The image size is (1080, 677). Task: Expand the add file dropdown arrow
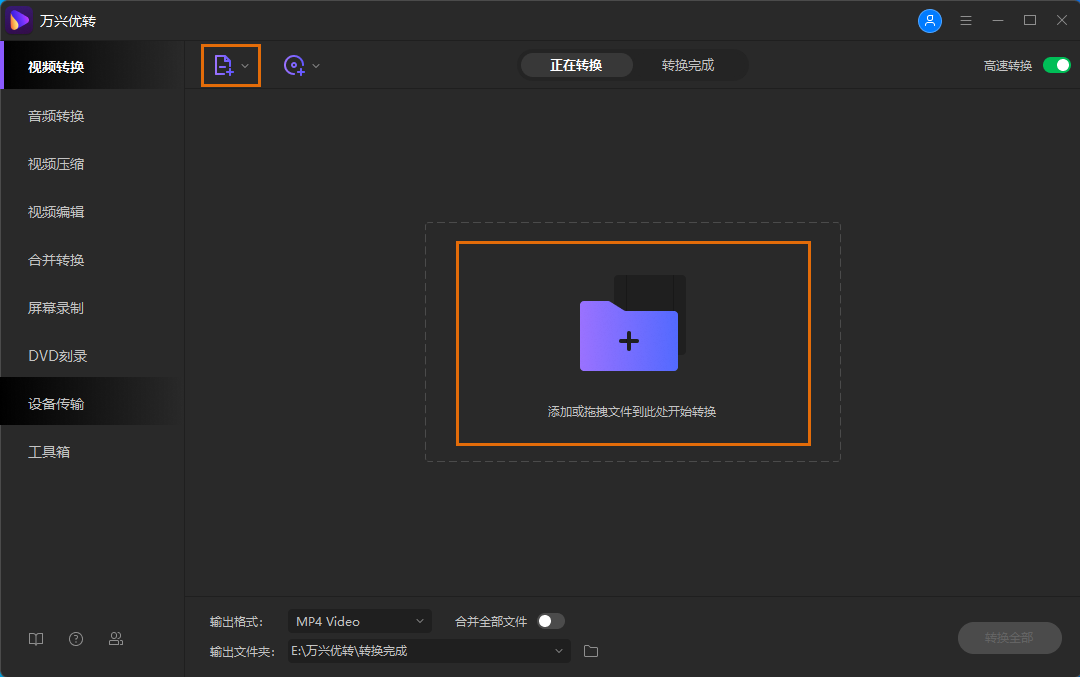(x=246, y=66)
